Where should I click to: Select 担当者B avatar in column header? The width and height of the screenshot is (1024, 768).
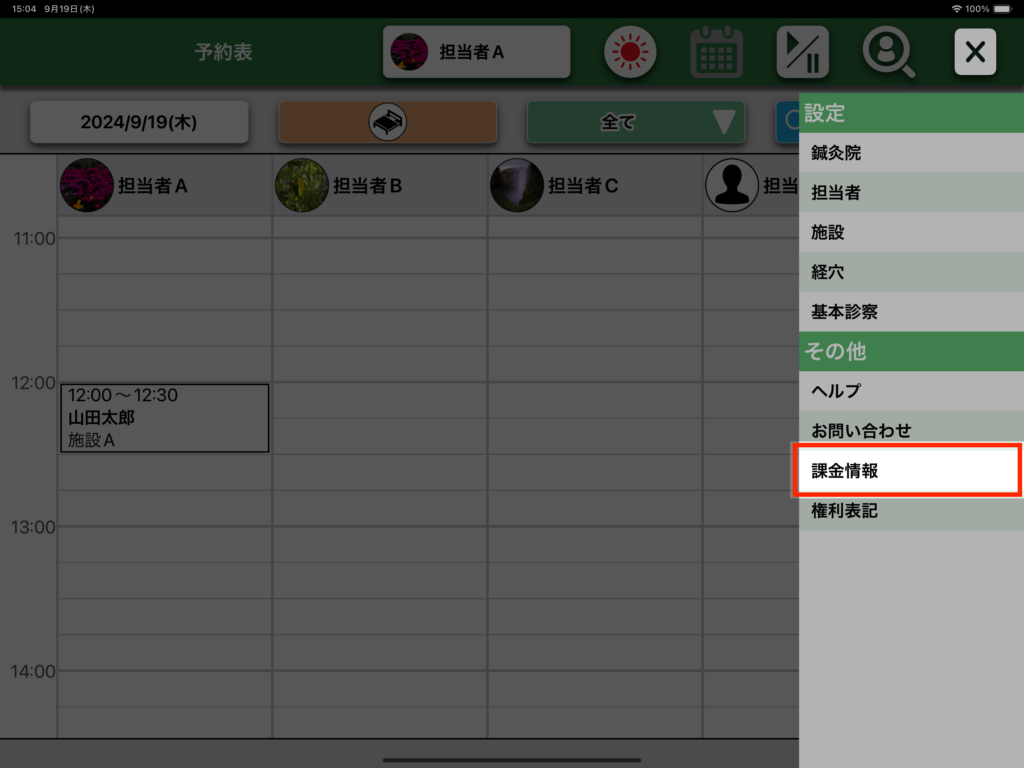pos(301,185)
